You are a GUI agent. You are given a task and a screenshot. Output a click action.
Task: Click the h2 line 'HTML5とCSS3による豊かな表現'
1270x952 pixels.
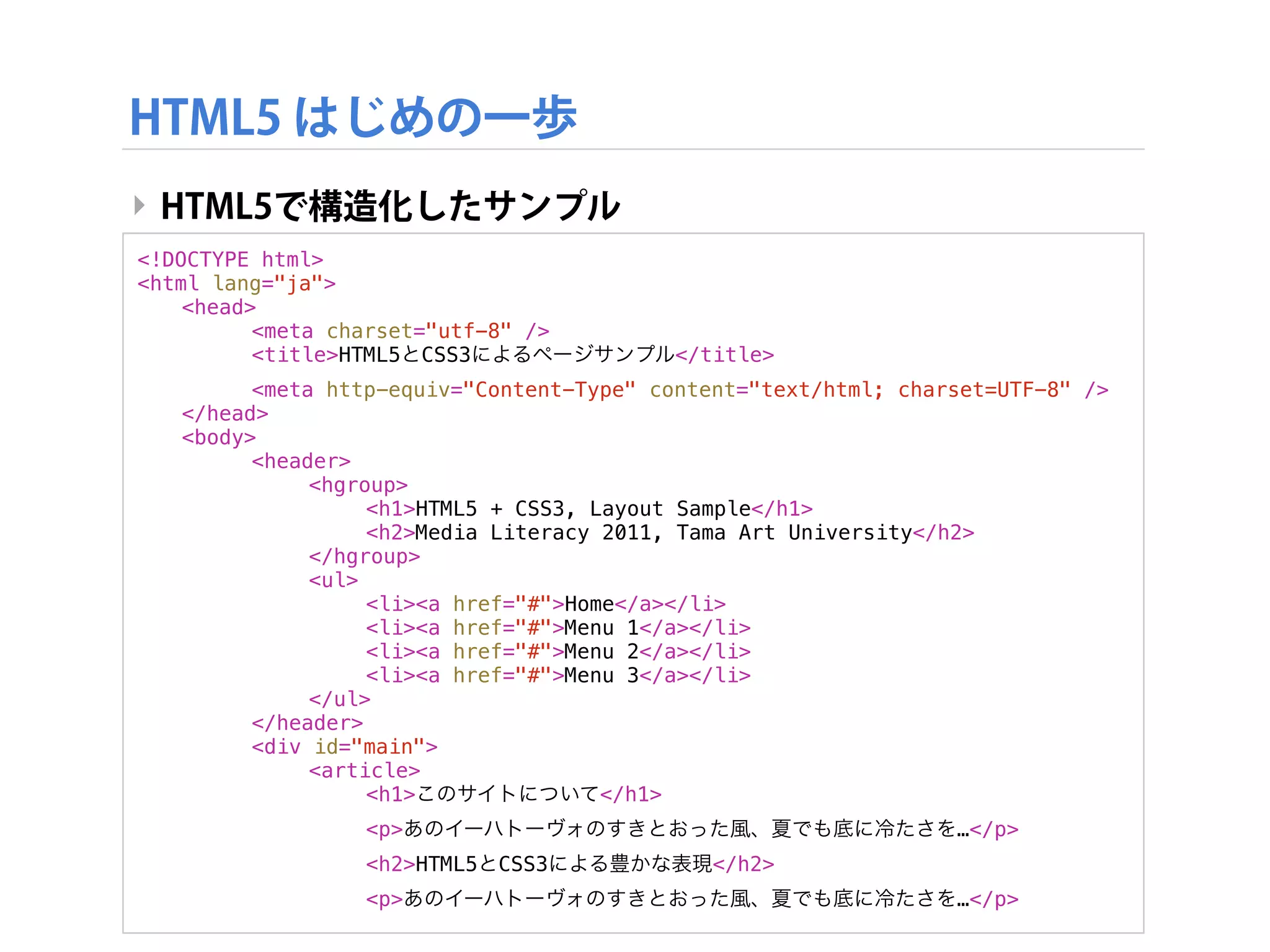pos(571,864)
